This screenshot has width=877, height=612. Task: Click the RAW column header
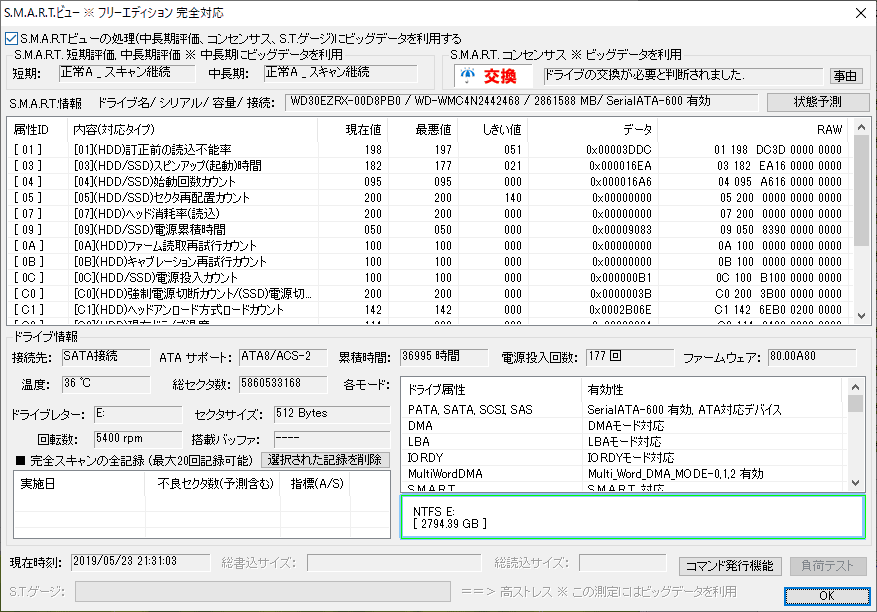click(x=752, y=130)
